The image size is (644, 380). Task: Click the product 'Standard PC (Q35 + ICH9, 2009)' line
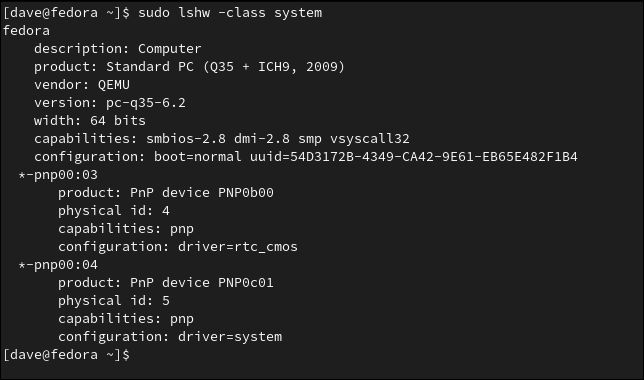pyautogui.click(x=189, y=67)
